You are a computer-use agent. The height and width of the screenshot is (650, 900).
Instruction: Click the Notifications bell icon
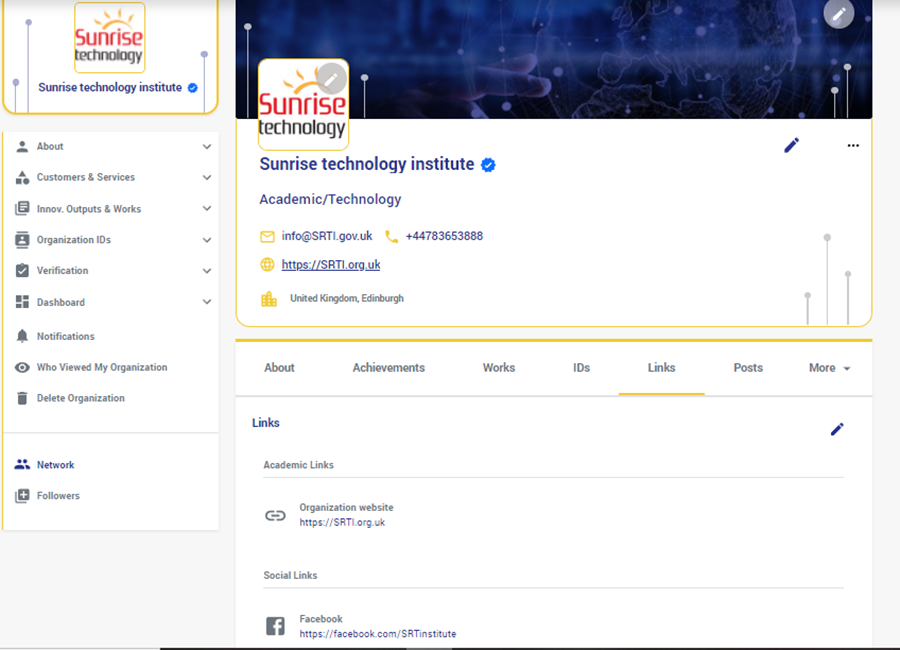[22, 336]
